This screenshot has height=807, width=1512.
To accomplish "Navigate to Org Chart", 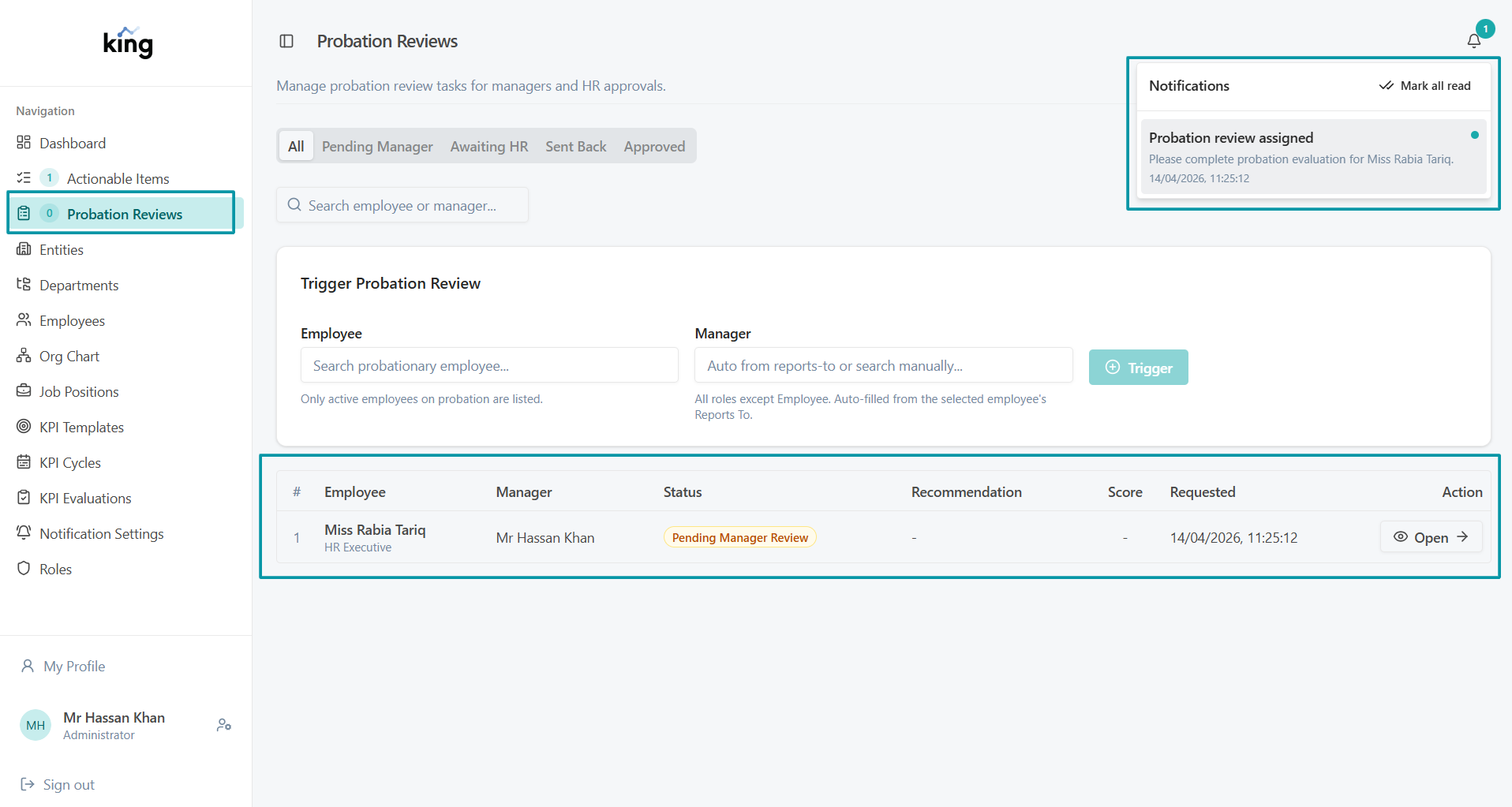I will click(x=125, y=356).
